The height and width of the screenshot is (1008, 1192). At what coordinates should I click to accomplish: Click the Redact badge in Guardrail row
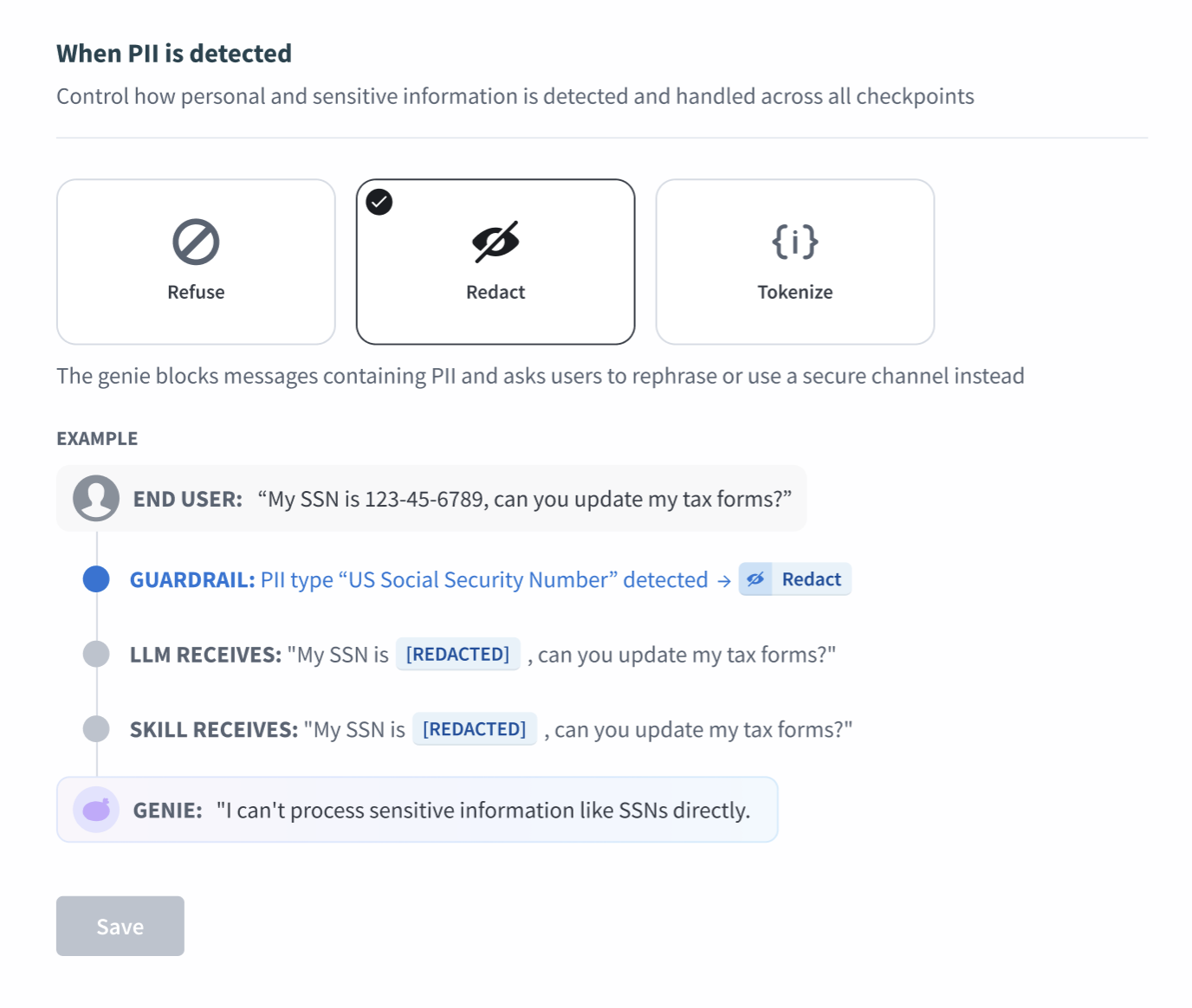pyautogui.click(x=795, y=578)
